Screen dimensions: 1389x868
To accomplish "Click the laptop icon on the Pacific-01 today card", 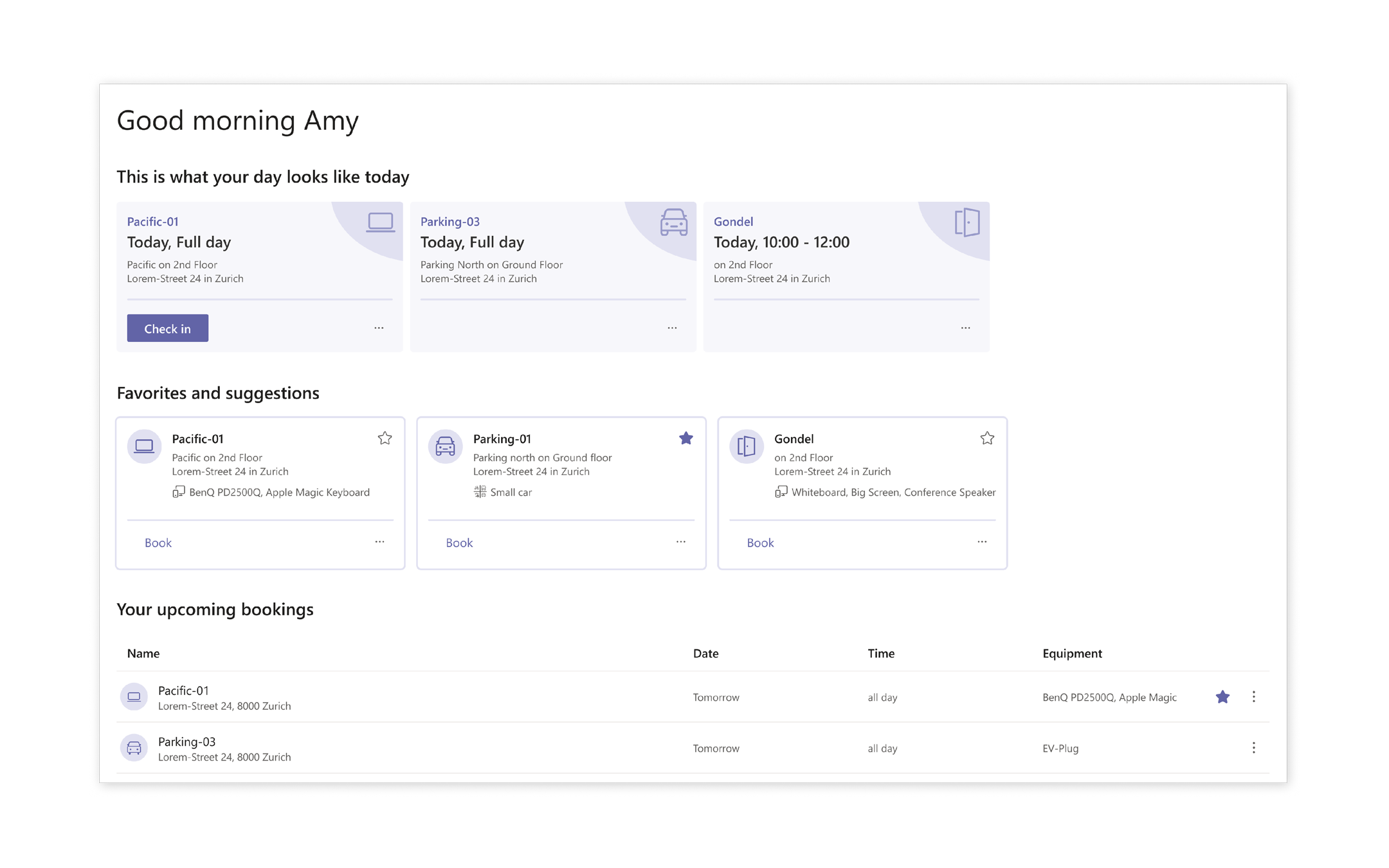I will coord(380,222).
